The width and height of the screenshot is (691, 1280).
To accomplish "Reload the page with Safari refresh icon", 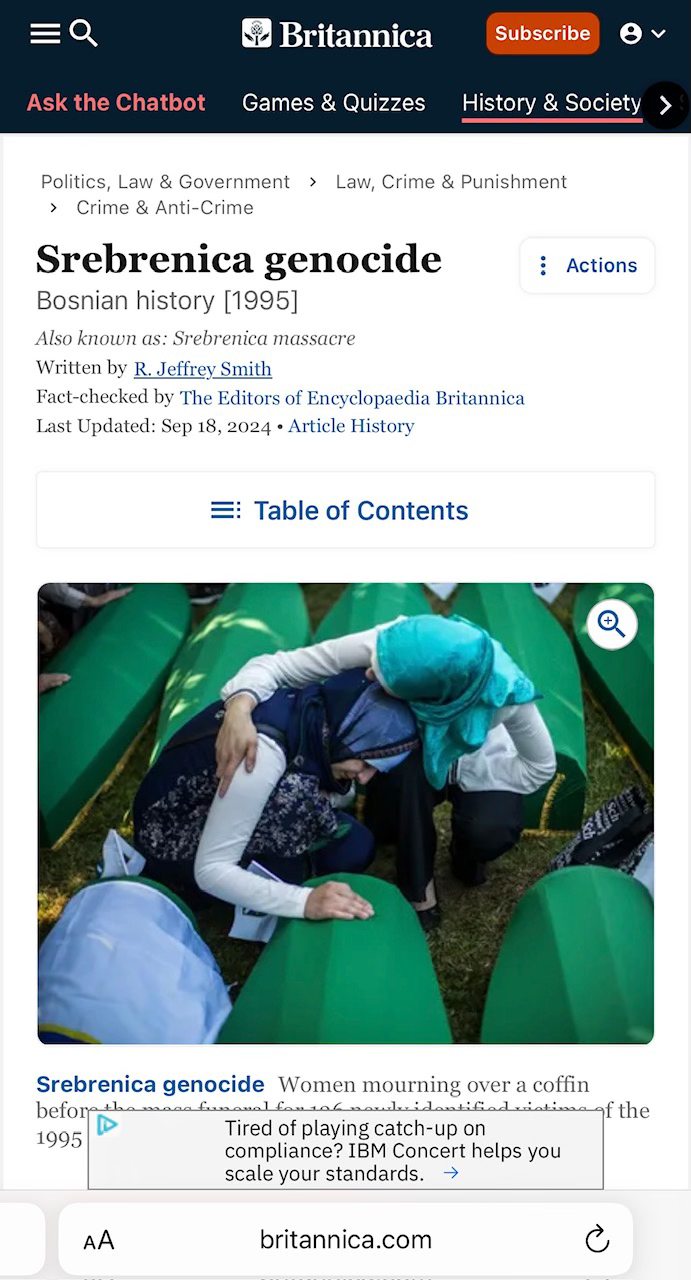I will tap(597, 1239).
